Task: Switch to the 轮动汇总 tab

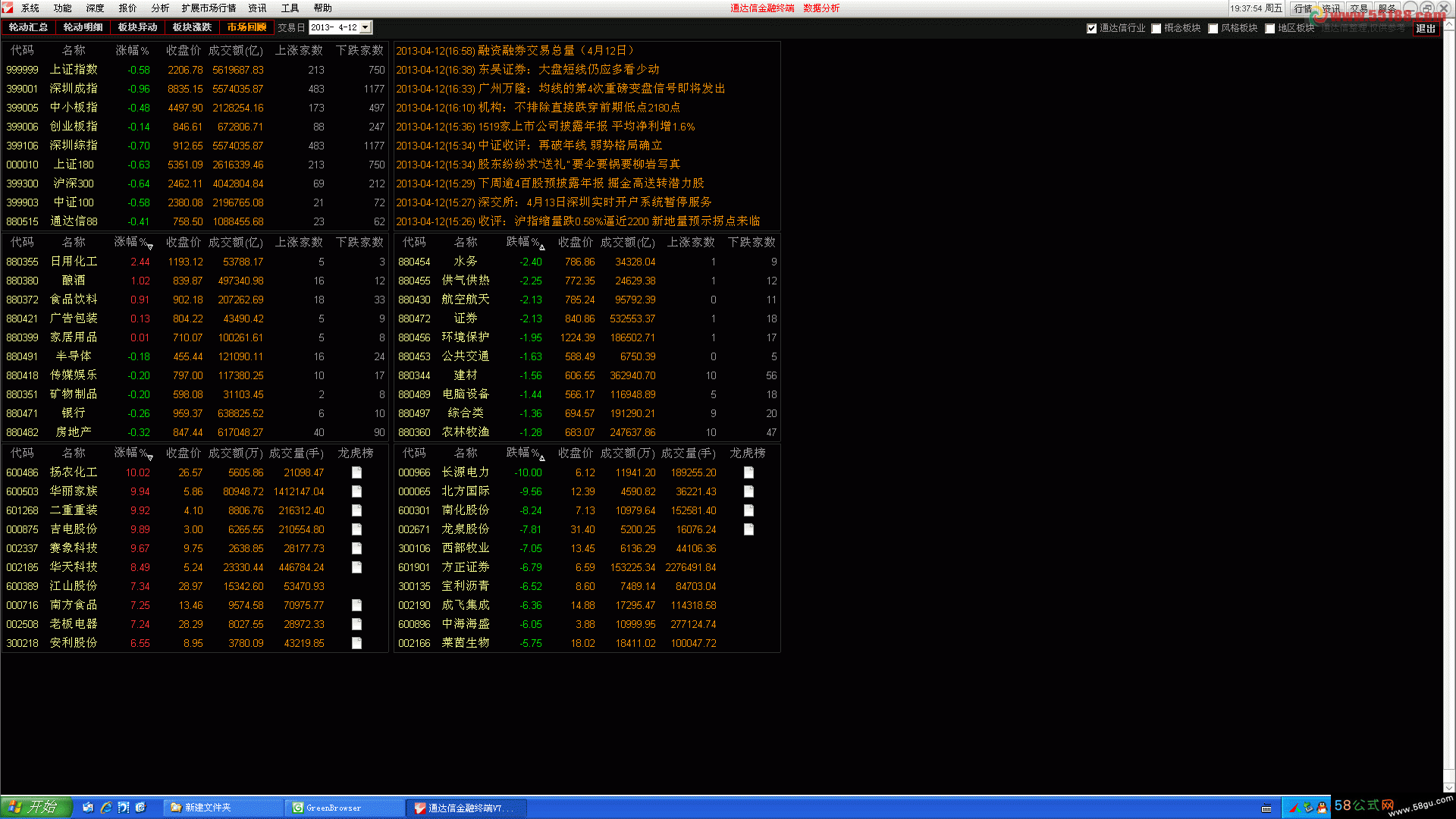Action: (29, 27)
